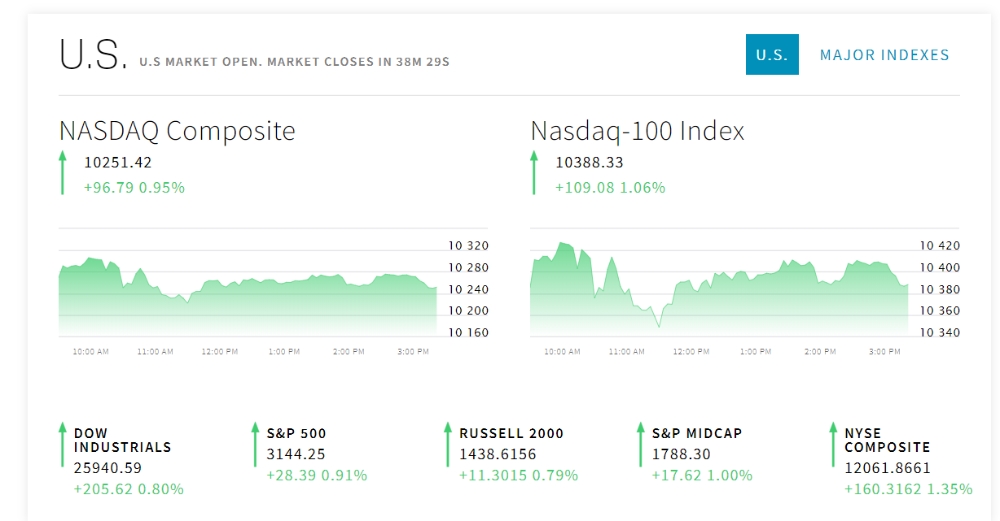
Task: Click 12:00 PM on NASDAQ Composite chart
Action: 219,351
